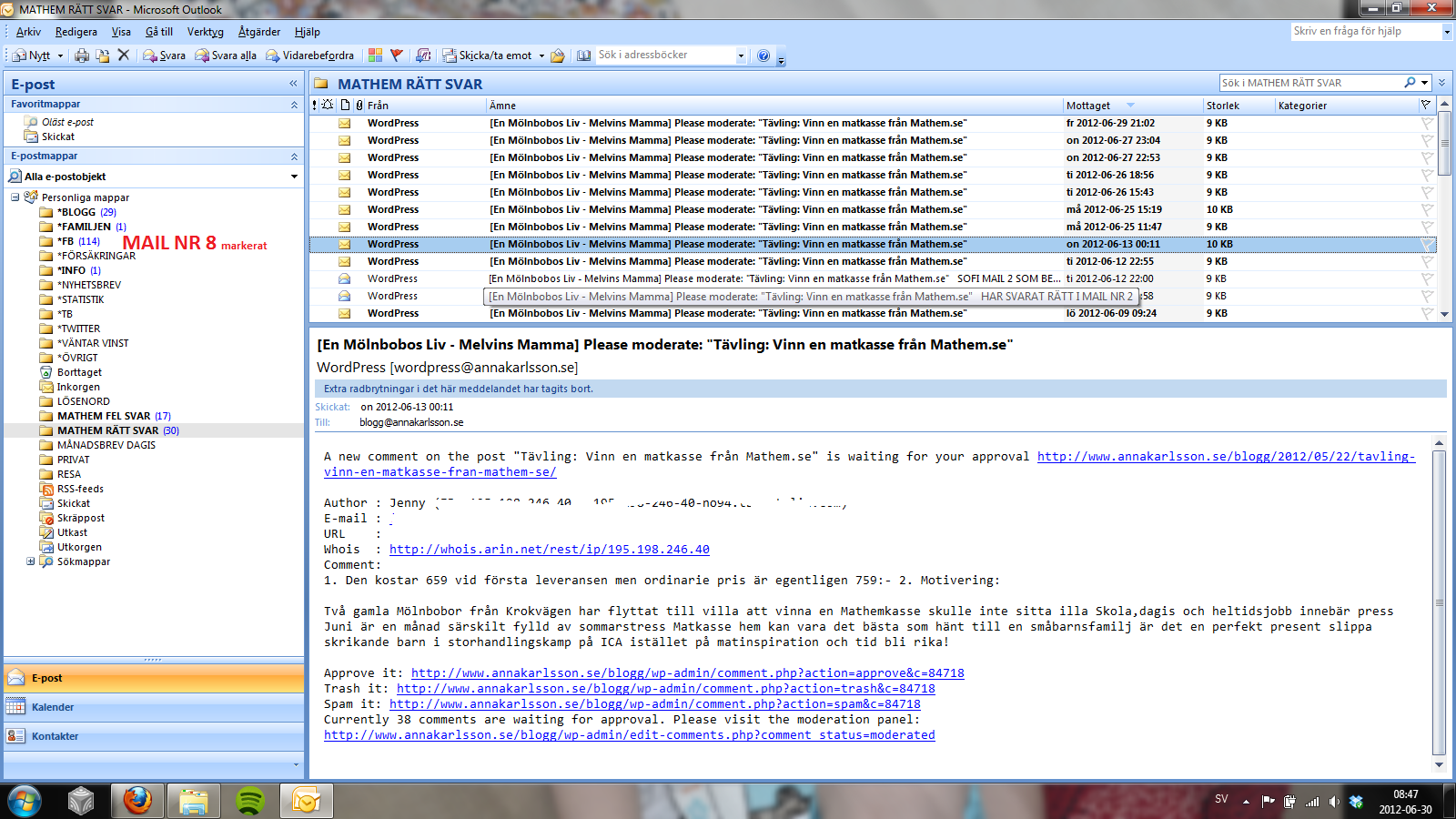Image resolution: width=1456 pixels, height=819 pixels.
Task: Expand the search options double chevron
Action: (1441, 83)
